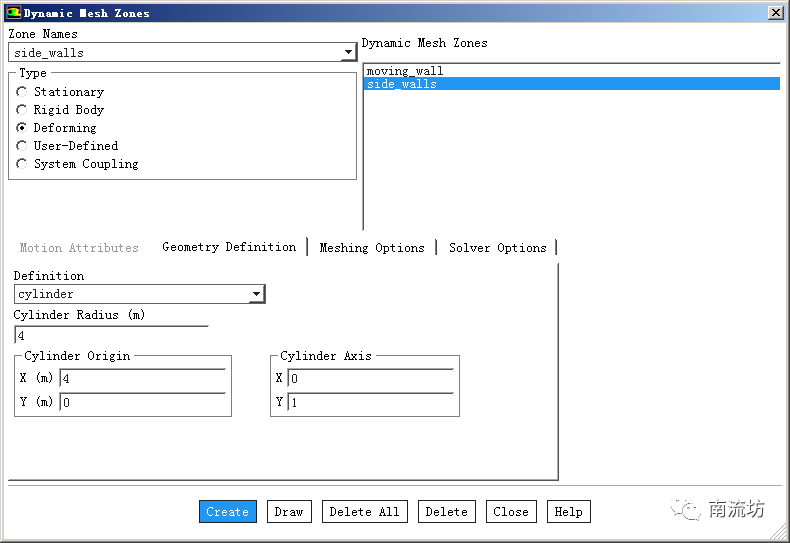Select the Stationary type radio button
The height and width of the screenshot is (543, 790).
(x=22, y=92)
